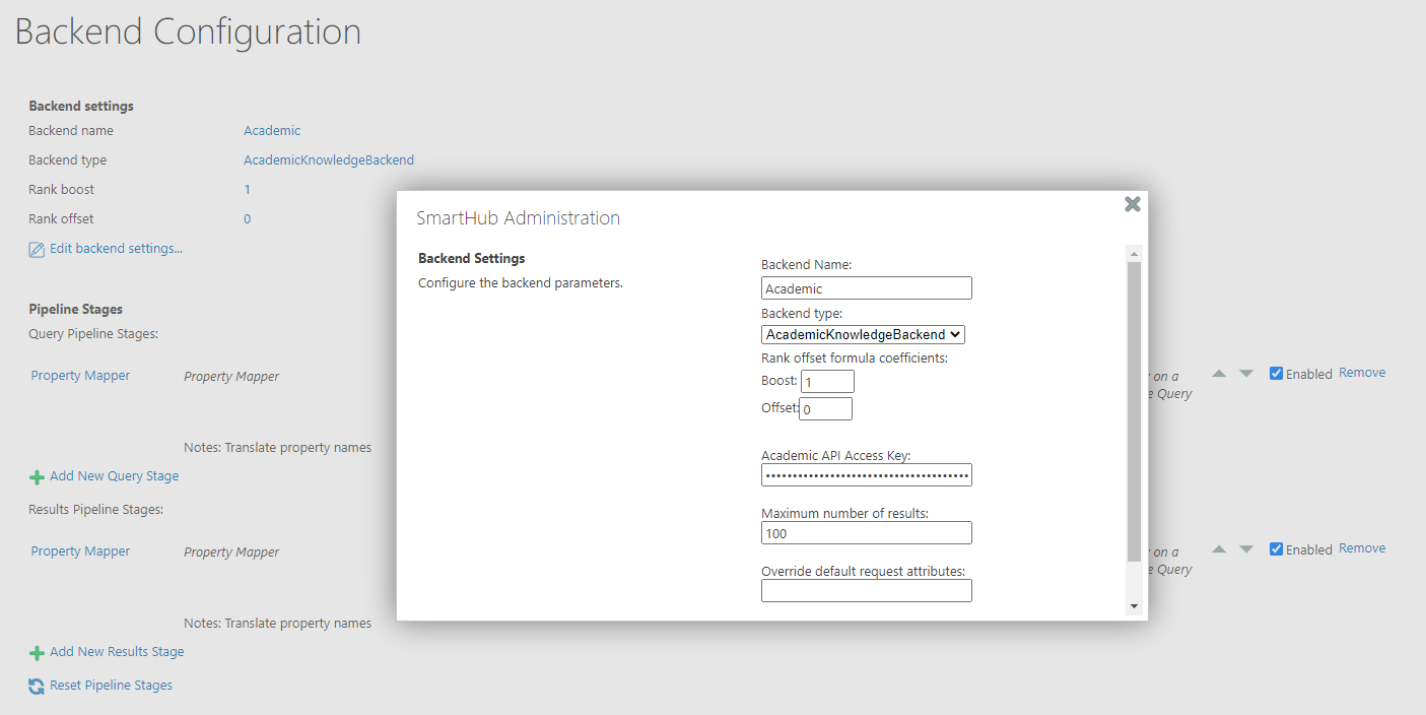The image size is (1426, 715).
Task: Uncheck Enabled for the results Property Mapper stage
Action: 1276,549
